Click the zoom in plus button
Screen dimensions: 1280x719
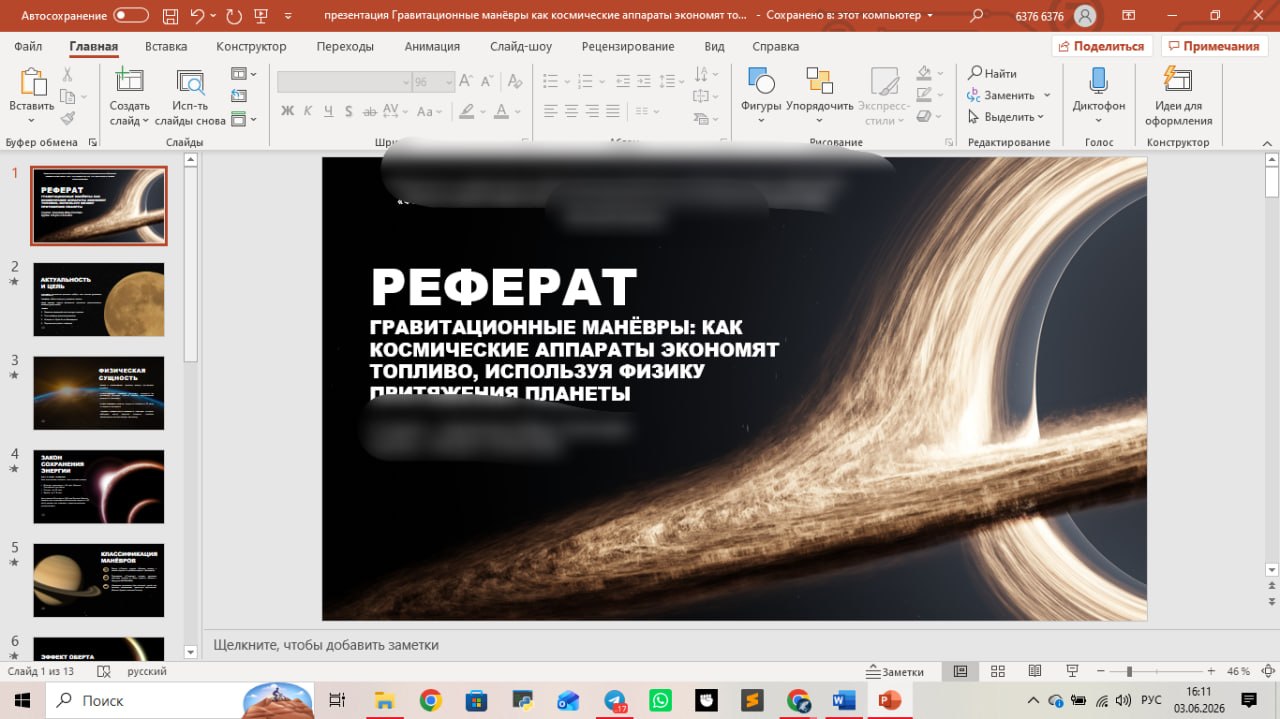[1211, 672]
